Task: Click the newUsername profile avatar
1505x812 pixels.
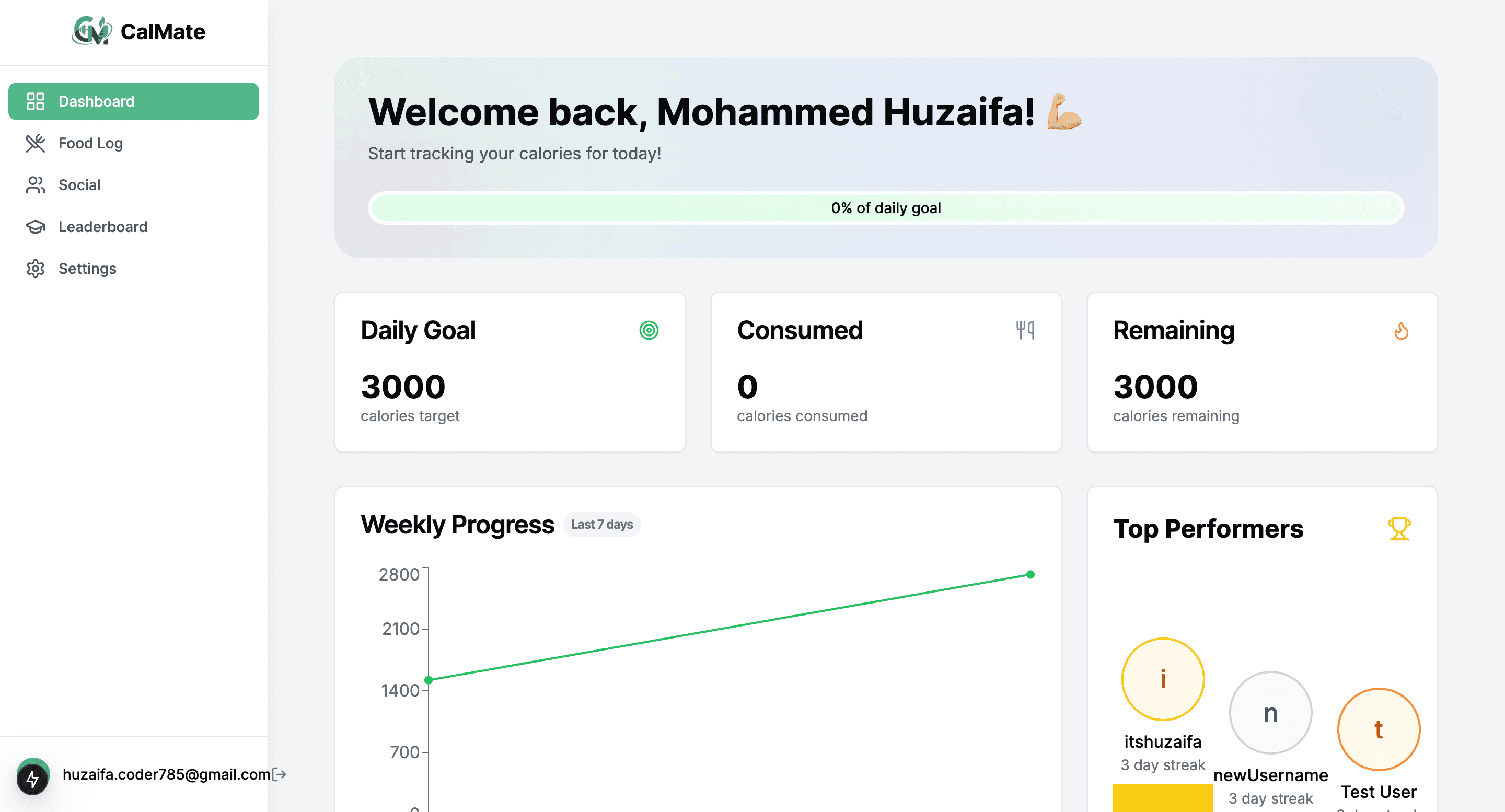Action: click(x=1270, y=714)
